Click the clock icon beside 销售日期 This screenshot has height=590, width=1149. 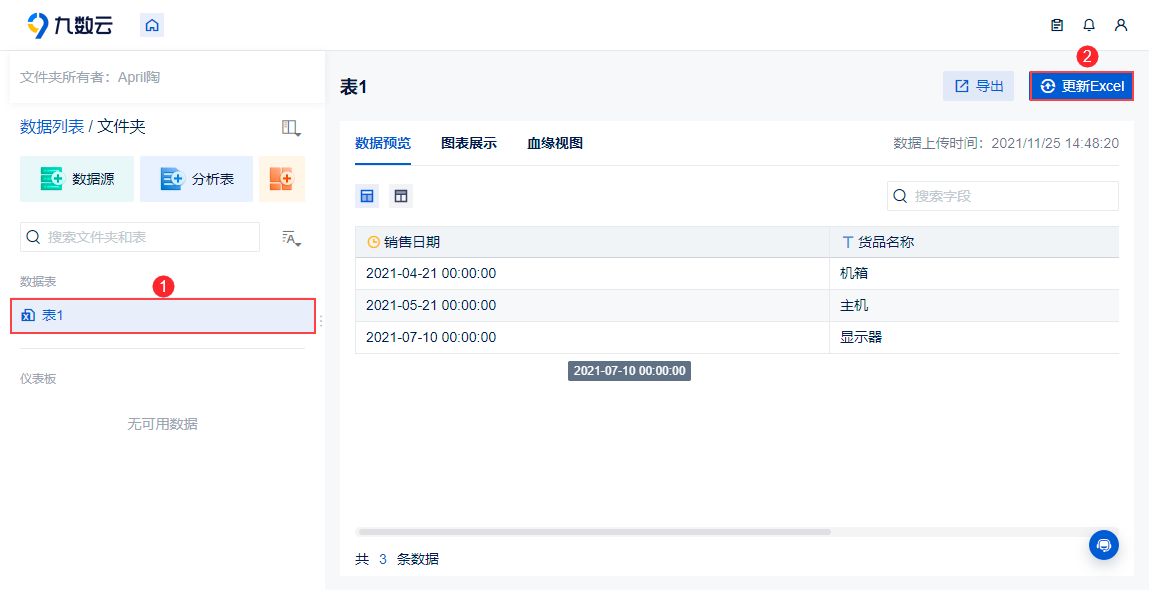(374, 242)
